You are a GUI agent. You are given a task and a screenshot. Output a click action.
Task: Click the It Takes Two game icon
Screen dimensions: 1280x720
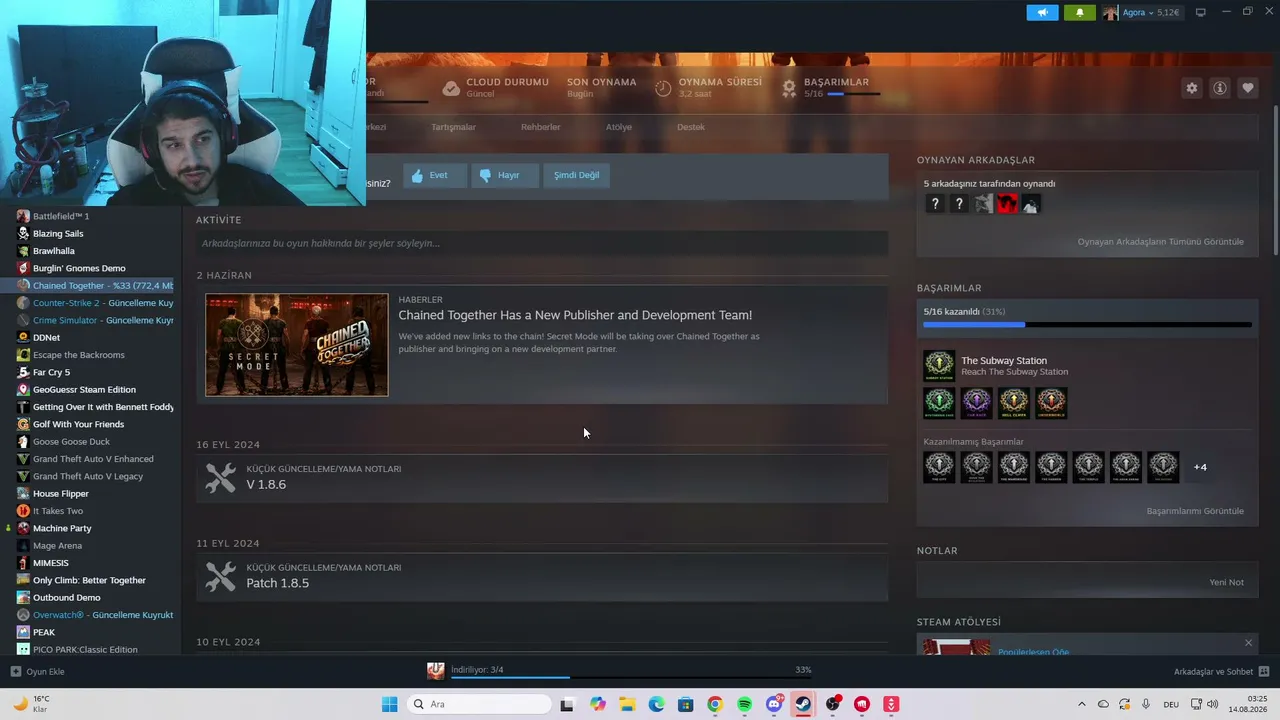pyautogui.click(x=23, y=511)
